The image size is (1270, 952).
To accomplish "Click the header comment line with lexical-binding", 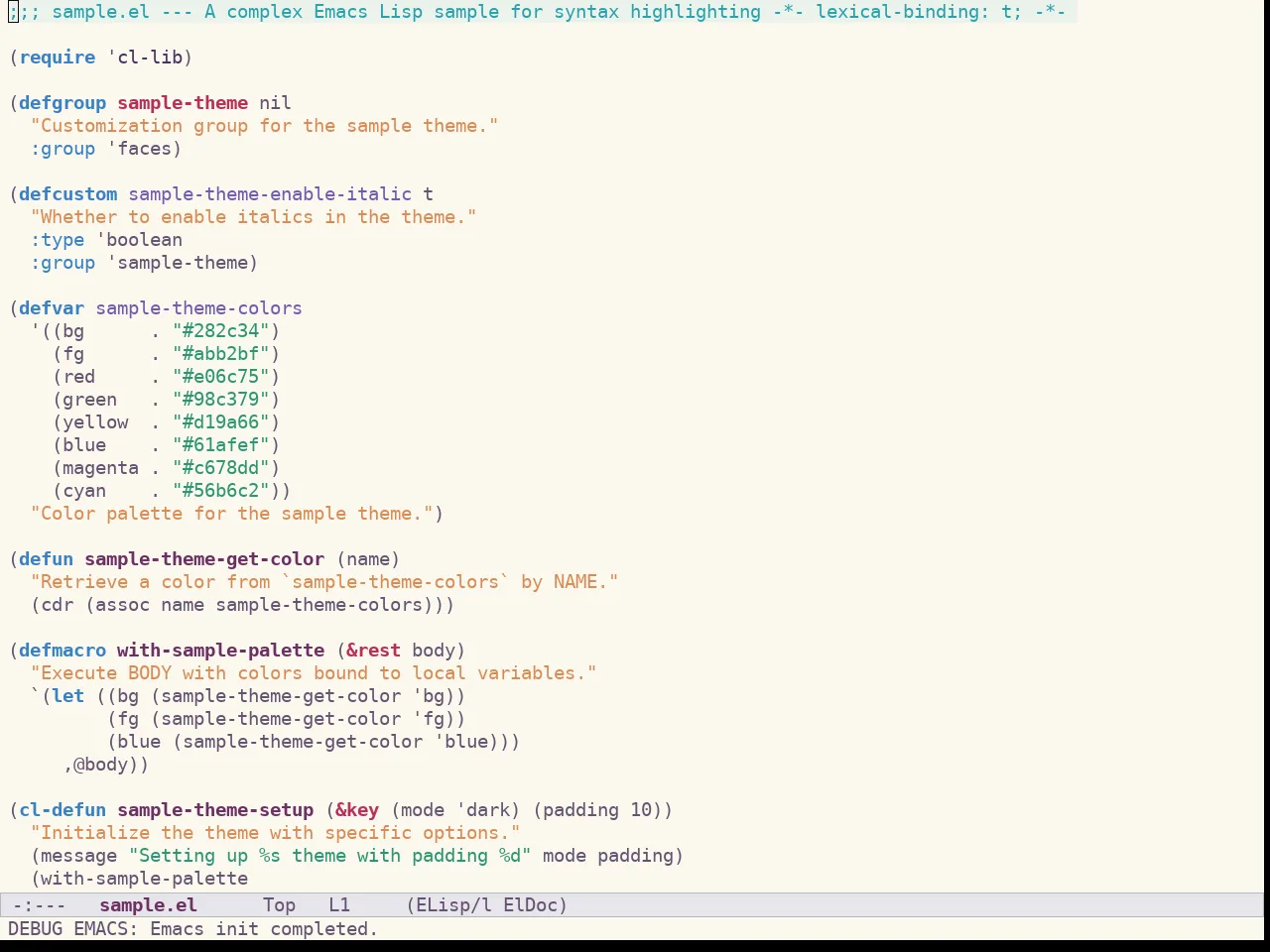I will coord(537,12).
